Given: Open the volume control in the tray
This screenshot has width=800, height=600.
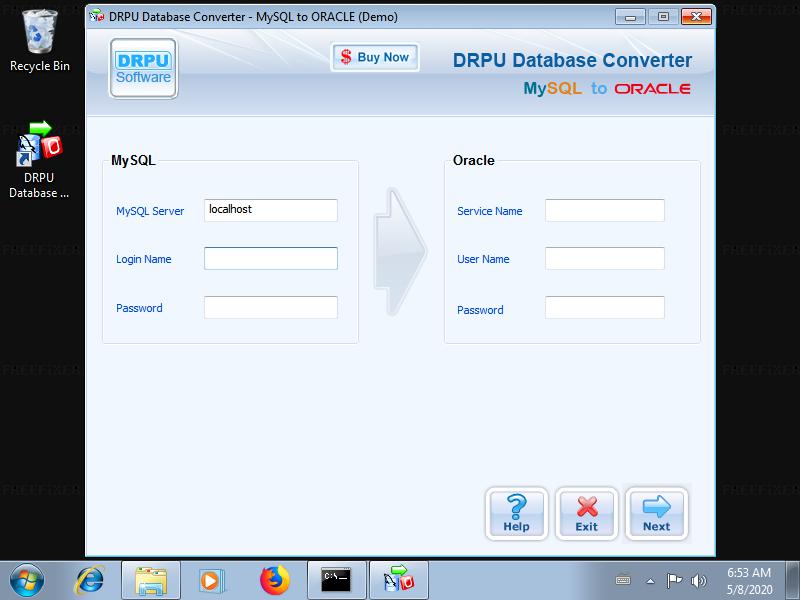Looking at the screenshot, I should [x=697, y=579].
